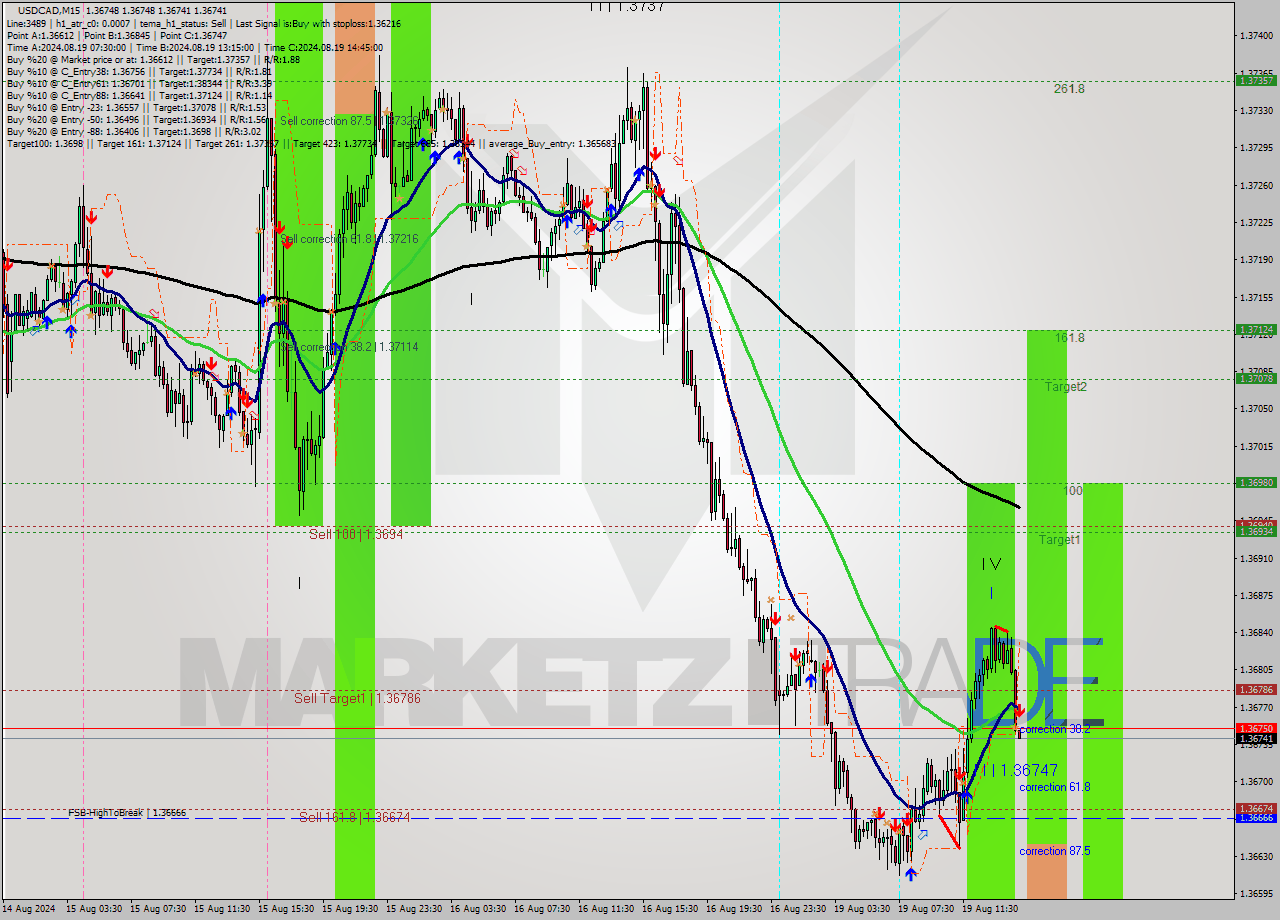Click the '261.8' fibonacci level label

coord(1069,88)
